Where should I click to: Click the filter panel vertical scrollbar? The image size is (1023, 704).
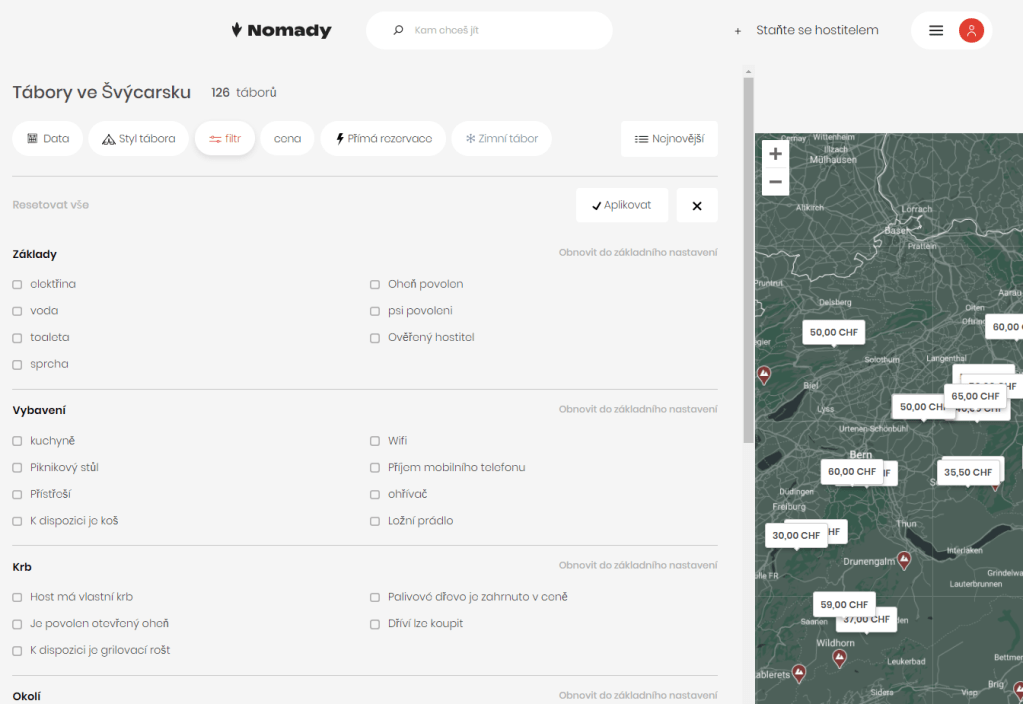[748, 260]
